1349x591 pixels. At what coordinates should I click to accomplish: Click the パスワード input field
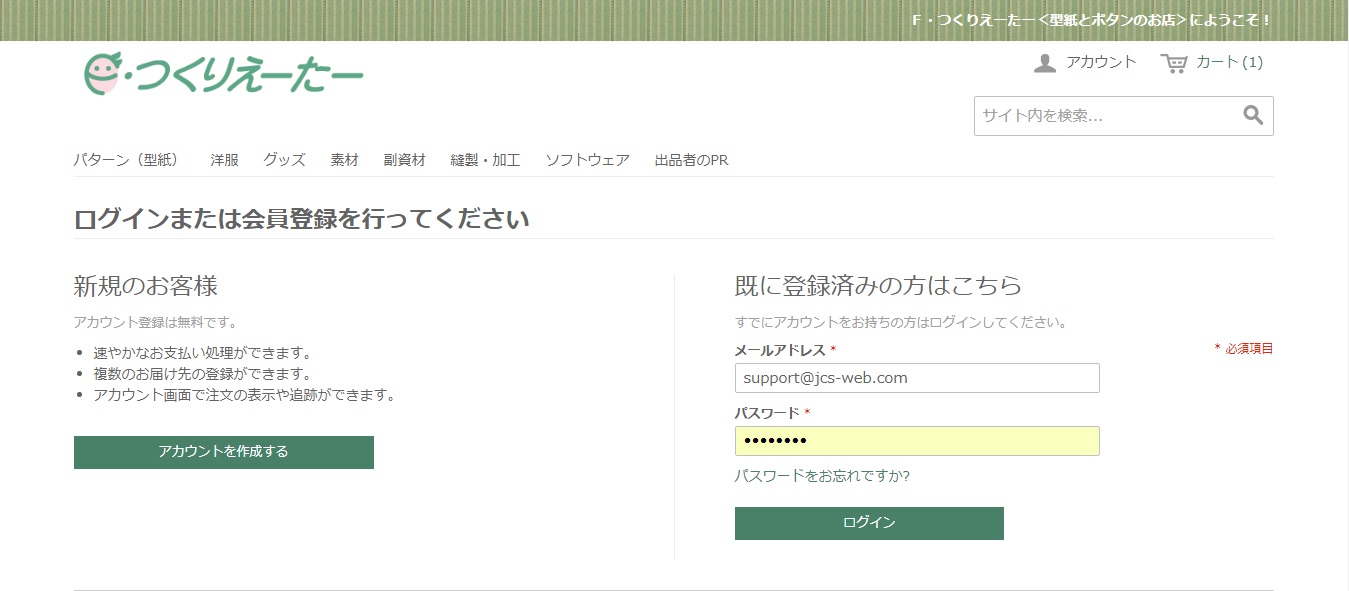pos(916,440)
